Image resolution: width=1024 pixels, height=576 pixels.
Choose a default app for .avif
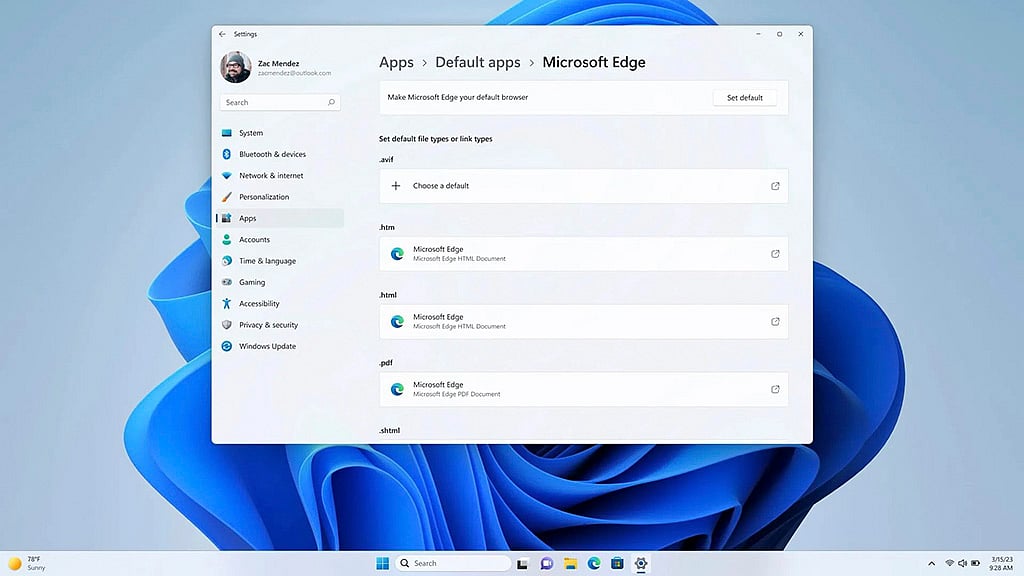pyautogui.click(x=584, y=186)
